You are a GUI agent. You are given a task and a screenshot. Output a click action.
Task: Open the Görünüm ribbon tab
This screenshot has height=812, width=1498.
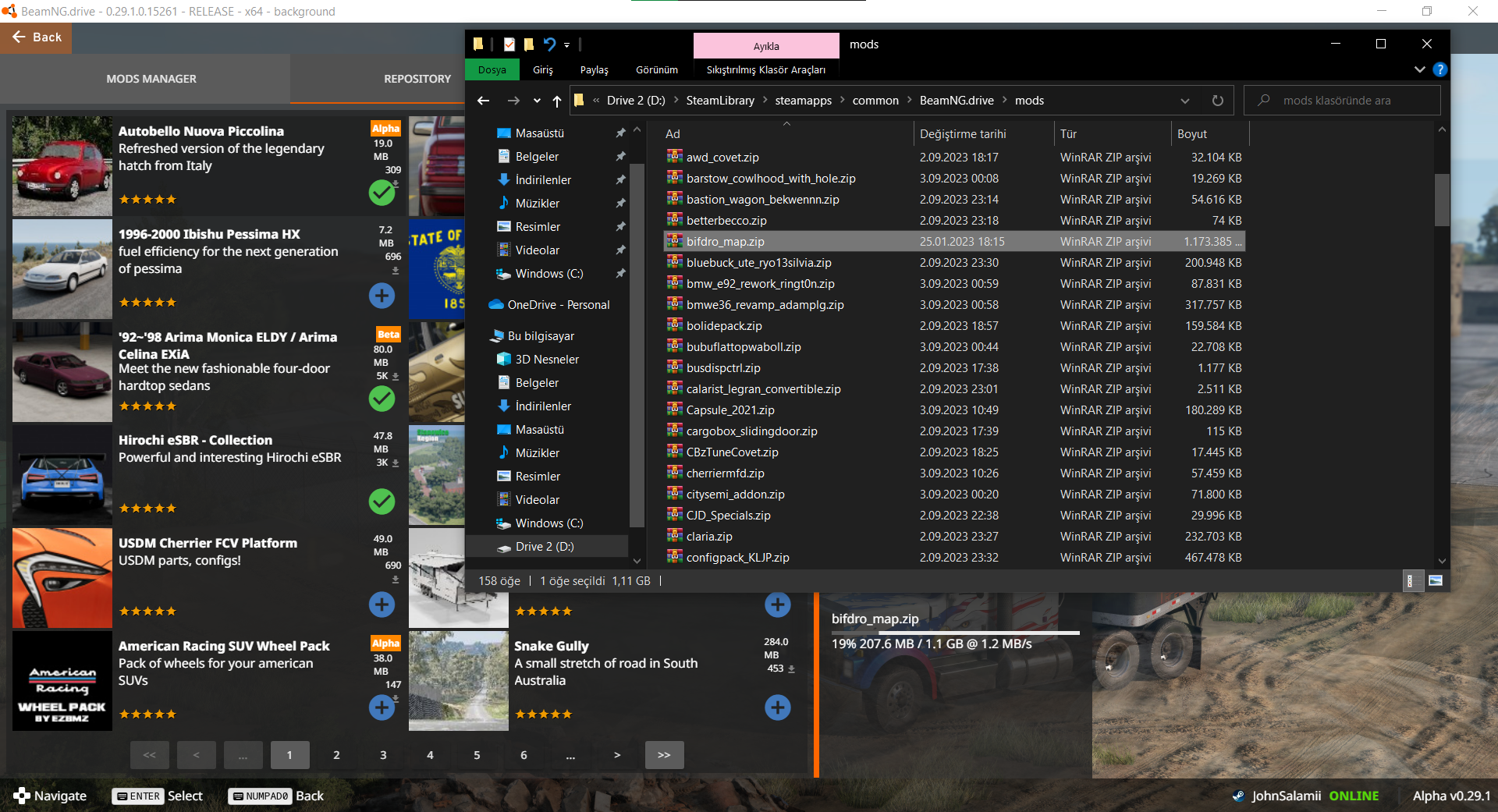pos(657,70)
